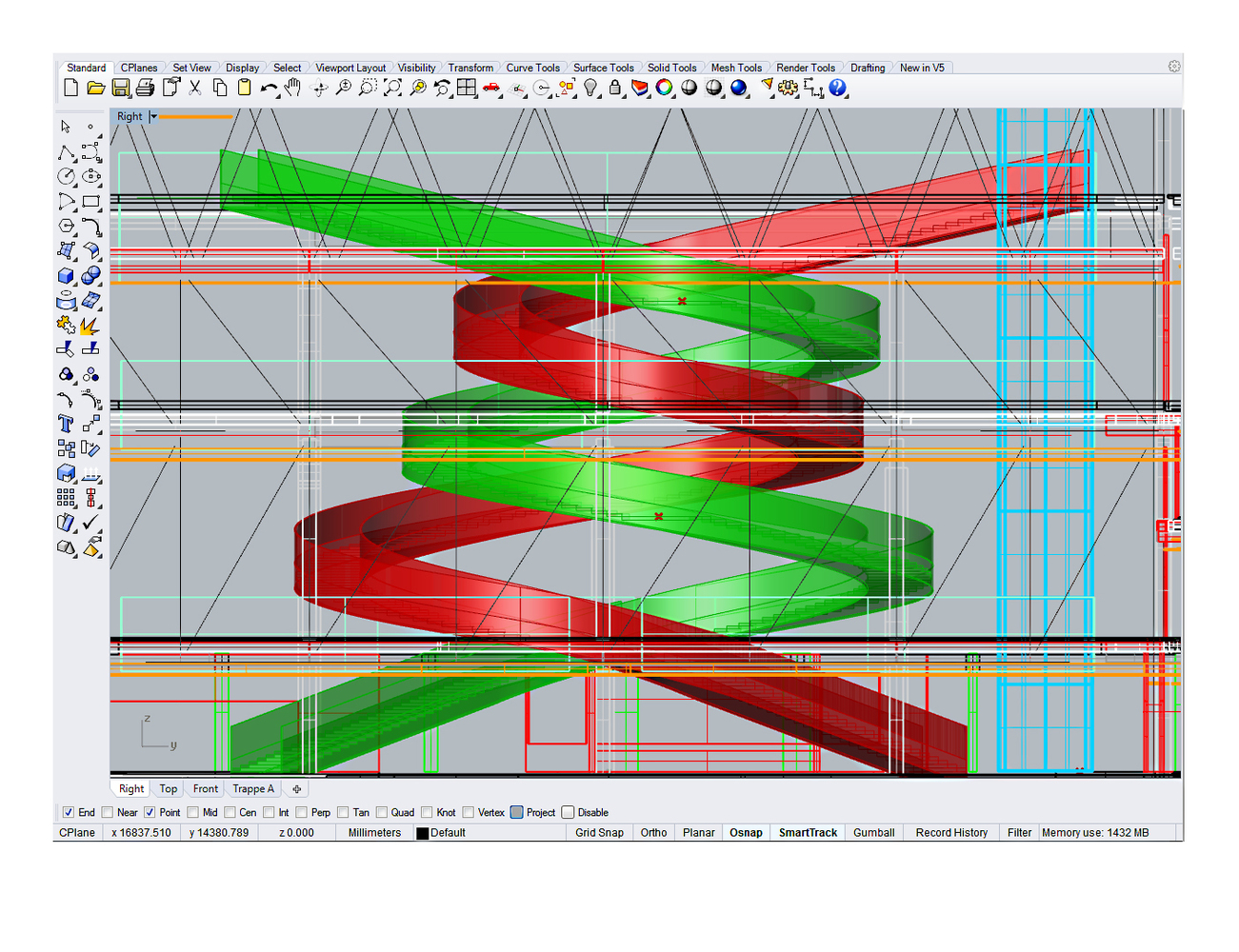Open the Millimeters units field
This screenshot has width=1239, height=952.
tap(374, 832)
